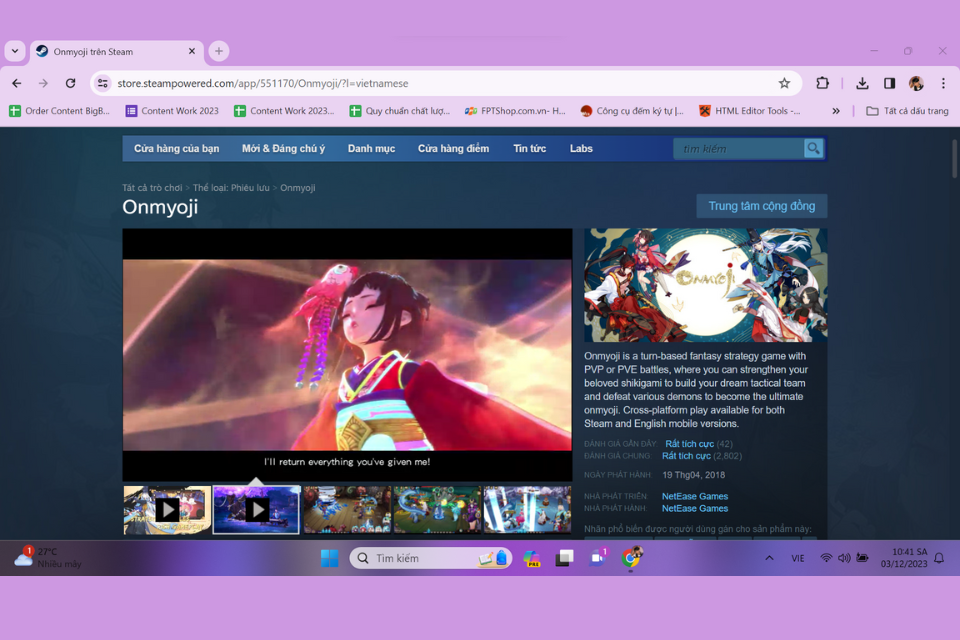Viewport: 960px width, 640px height.
Task: Click the taskbar Tìm kiếm search box
Action: coord(430,558)
